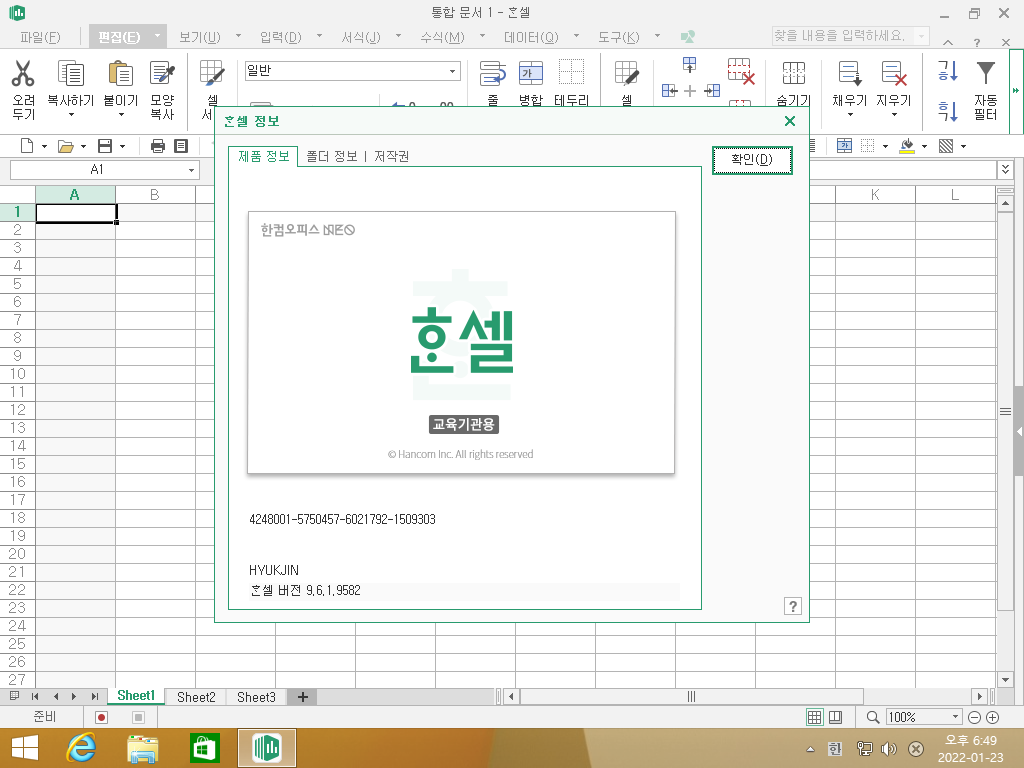Select the Format Painter (모양 복사) icon
This screenshot has width=1024, height=768.
pyautogui.click(x=162, y=73)
